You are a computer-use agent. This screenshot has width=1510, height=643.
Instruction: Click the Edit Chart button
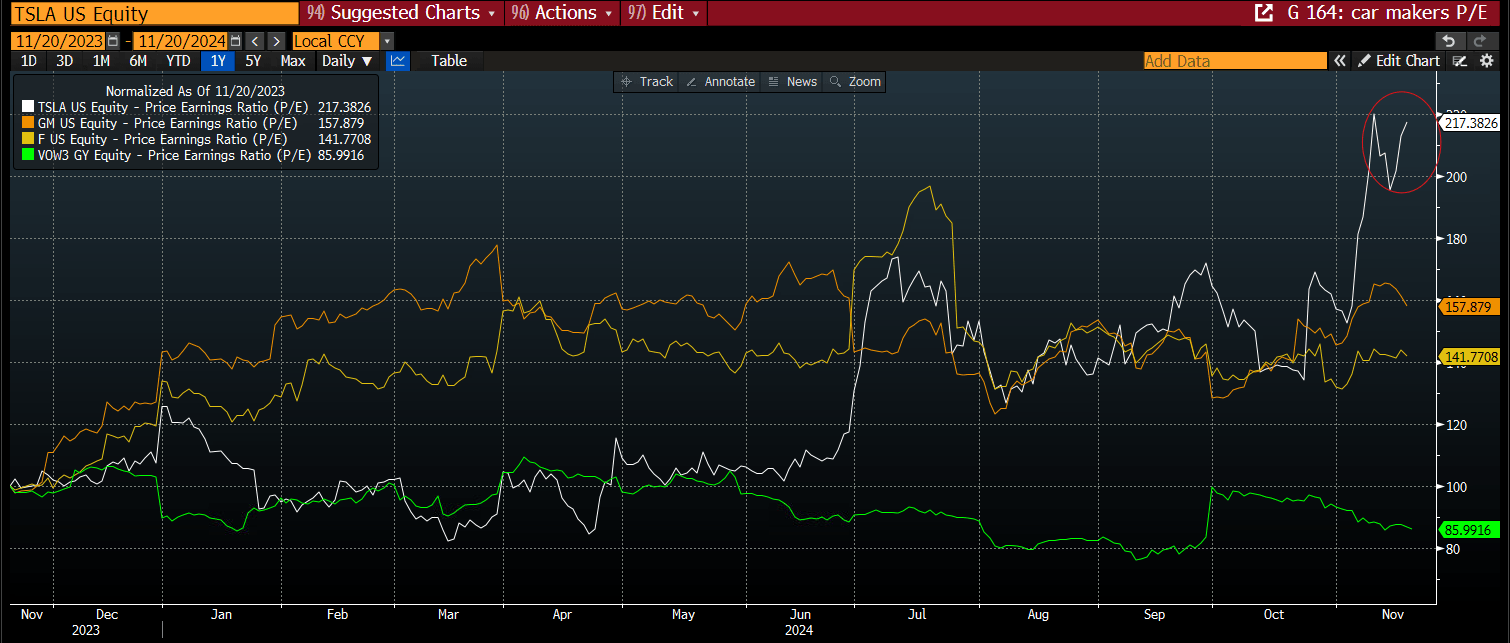[x=1398, y=61]
